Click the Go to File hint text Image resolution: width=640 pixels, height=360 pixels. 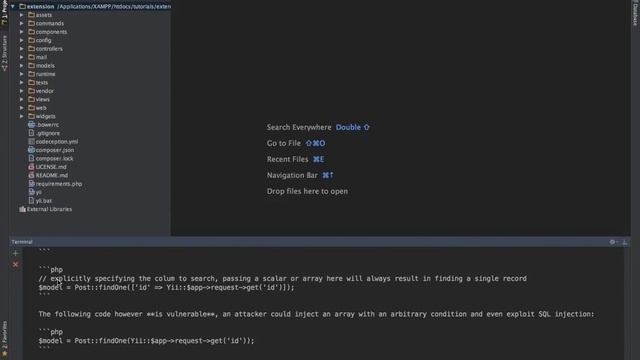pyautogui.click(x=284, y=143)
